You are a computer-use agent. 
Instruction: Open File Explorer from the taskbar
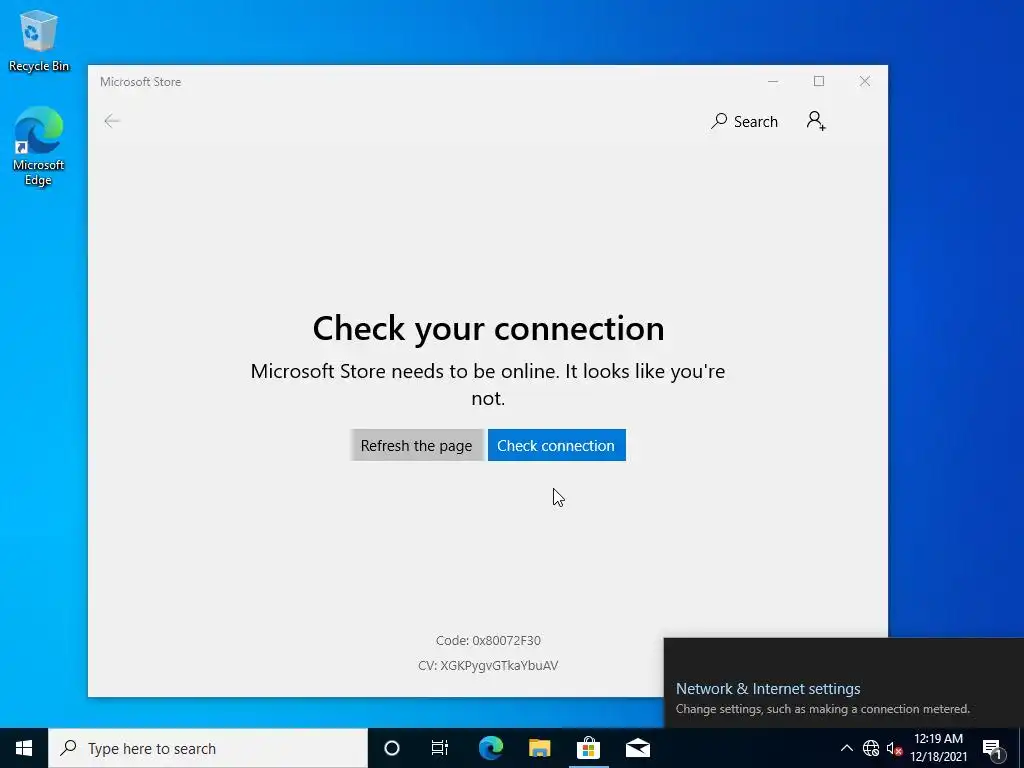point(539,748)
